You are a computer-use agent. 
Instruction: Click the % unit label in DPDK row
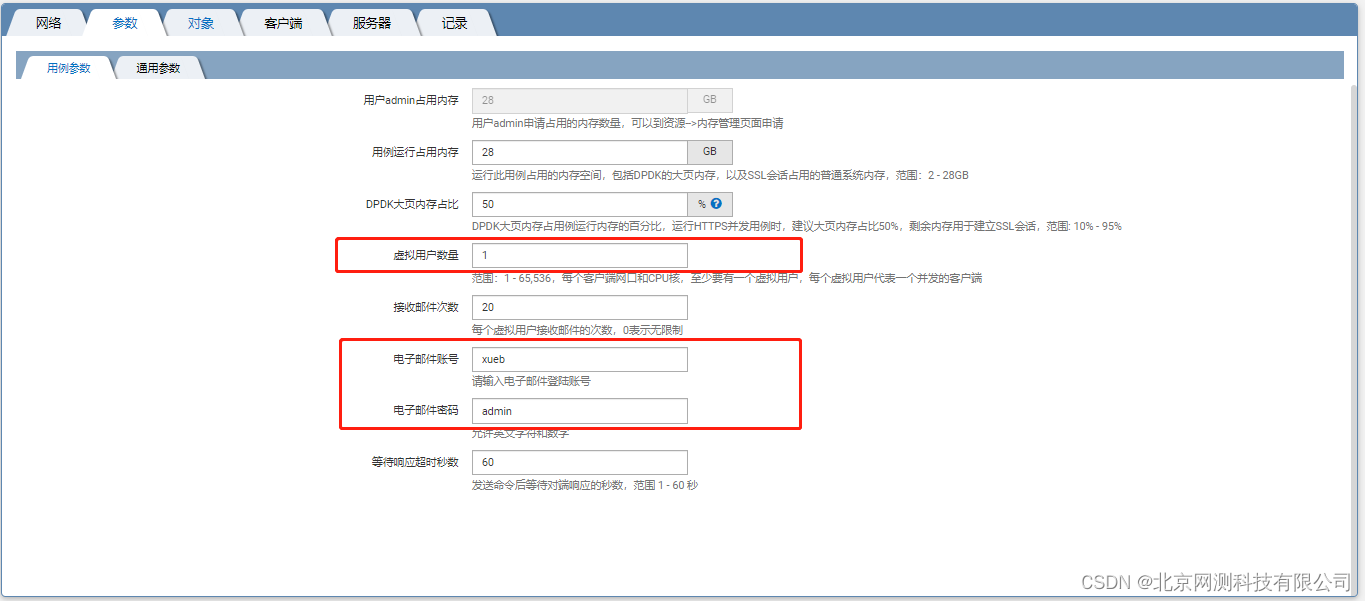pyautogui.click(x=702, y=204)
